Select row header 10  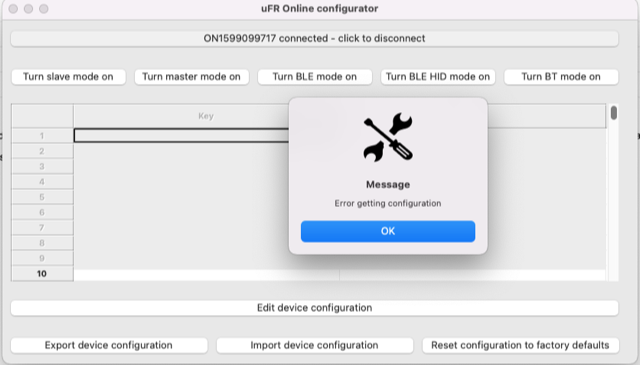pos(42,274)
